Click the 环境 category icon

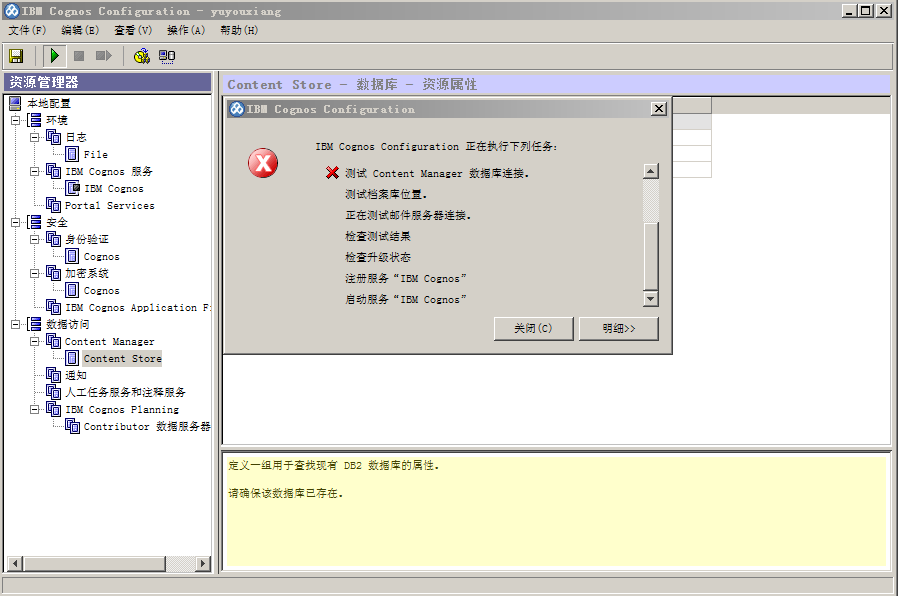coord(34,120)
